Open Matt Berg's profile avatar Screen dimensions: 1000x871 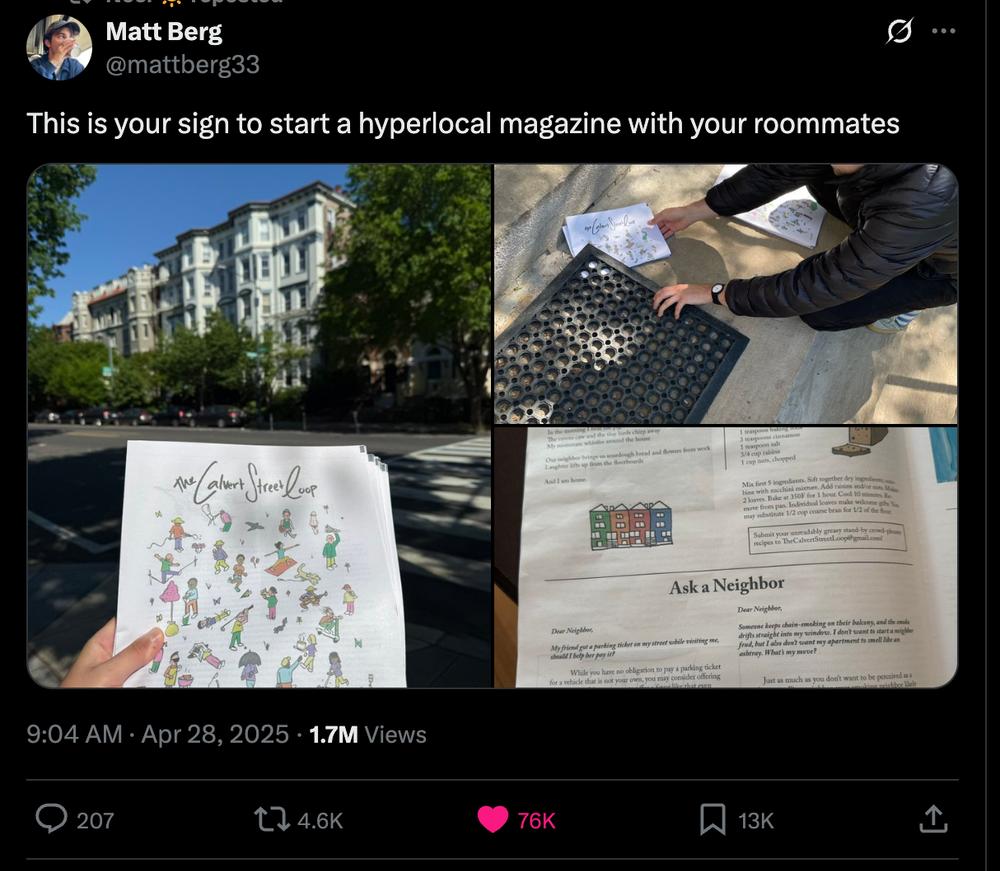coord(59,47)
